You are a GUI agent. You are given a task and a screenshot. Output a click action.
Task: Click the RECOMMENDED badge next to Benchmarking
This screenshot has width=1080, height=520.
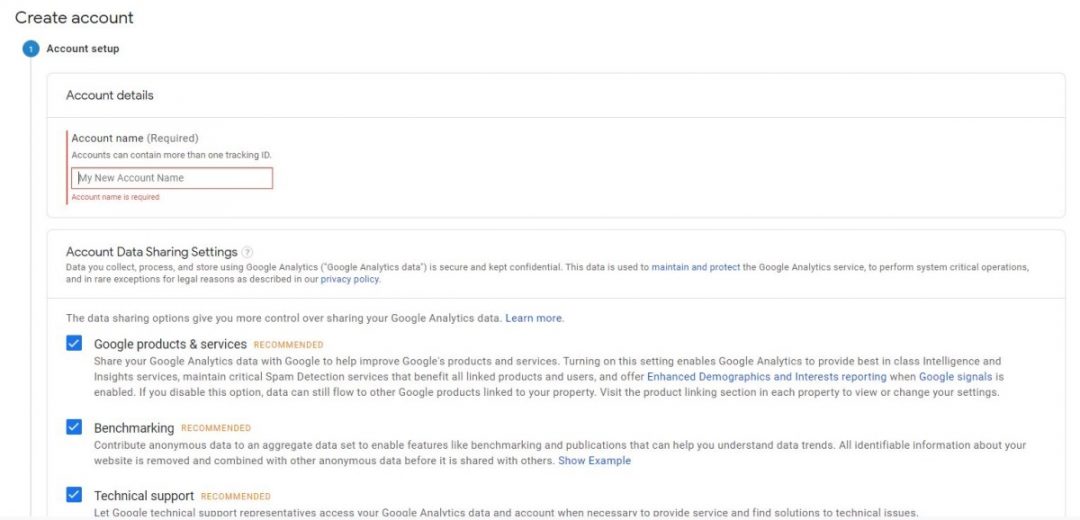click(x=216, y=428)
